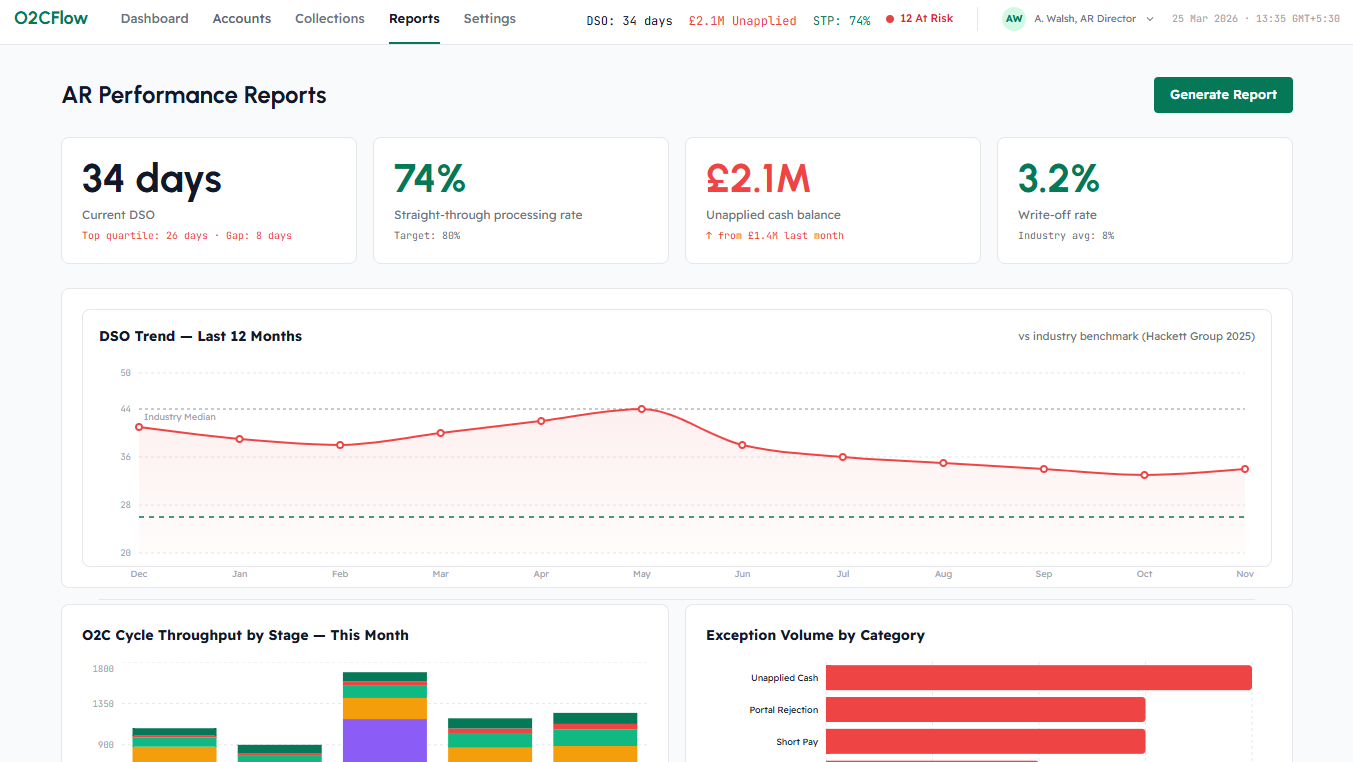The image size is (1353, 762).
Task: Go to the Collections tab
Action: [330, 19]
